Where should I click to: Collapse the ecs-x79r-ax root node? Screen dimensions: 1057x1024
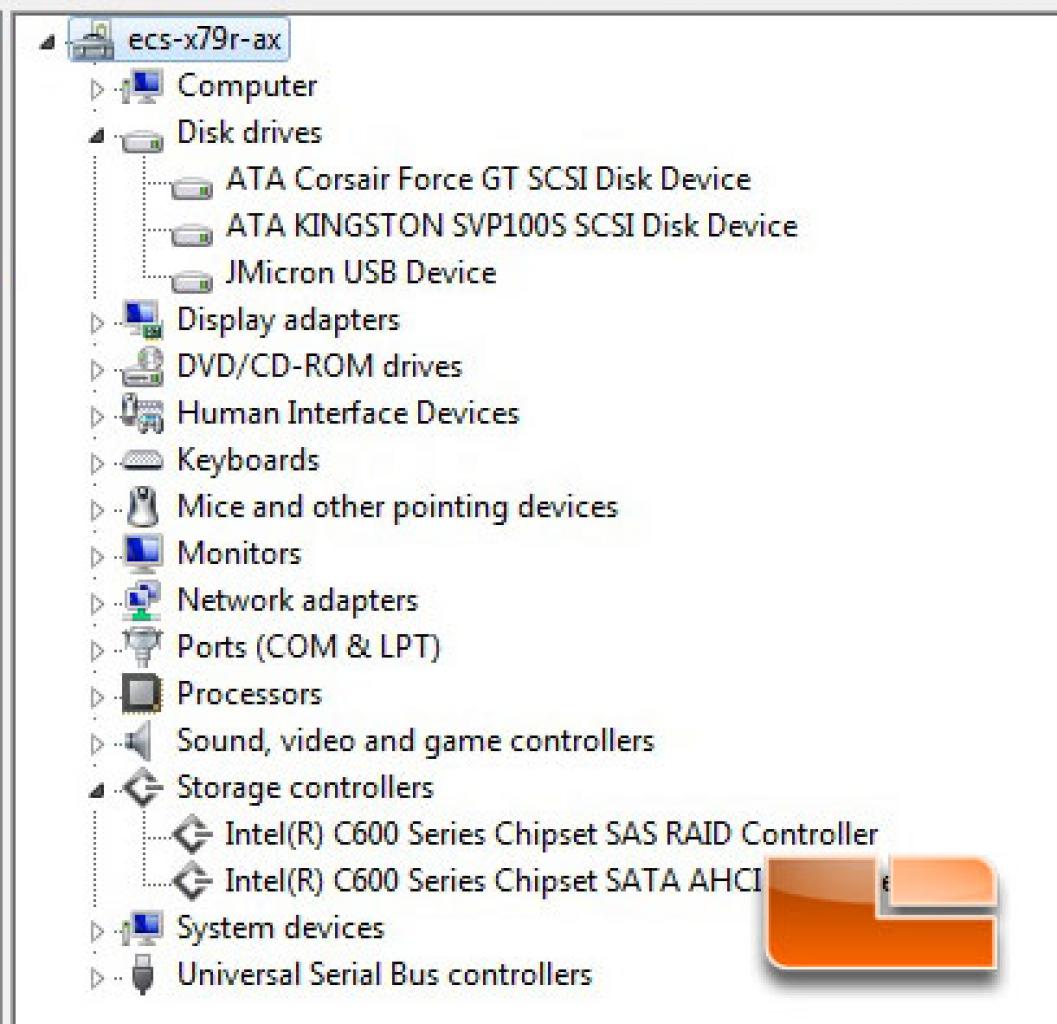pyautogui.click(x=47, y=43)
